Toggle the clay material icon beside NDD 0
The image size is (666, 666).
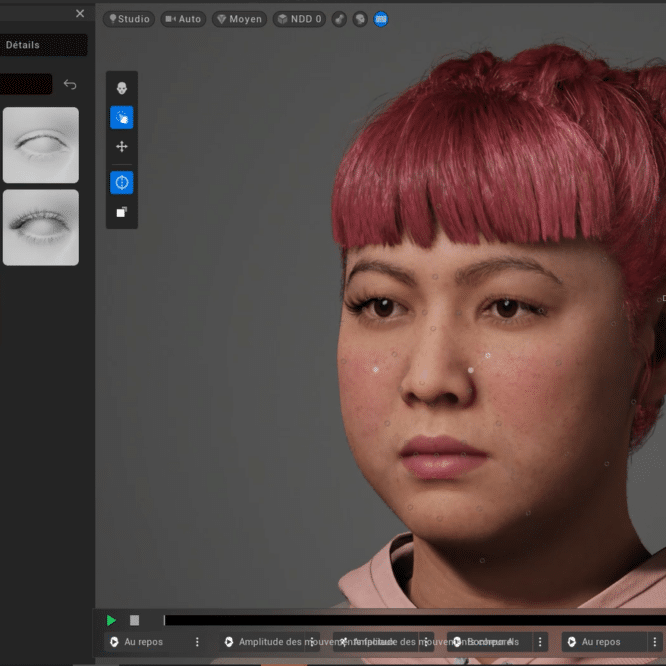pyautogui.click(x=339, y=19)
